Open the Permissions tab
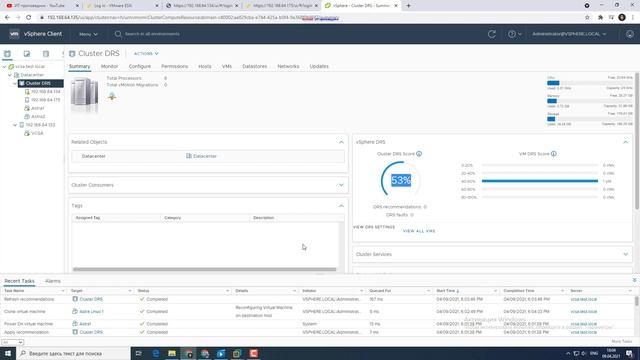The image size is (640, 360). click(174, 66)
